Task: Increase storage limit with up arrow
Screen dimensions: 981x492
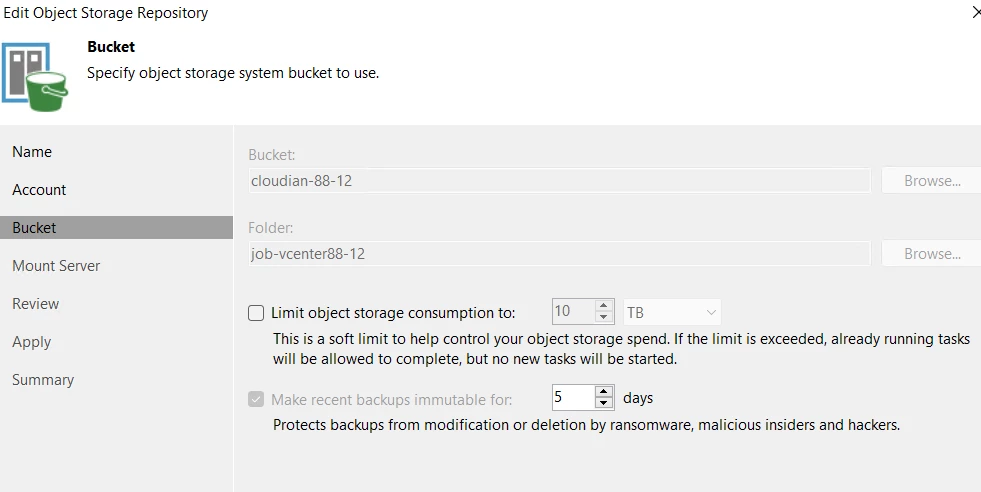Action: pyautogui.click(x=604, y=306)
